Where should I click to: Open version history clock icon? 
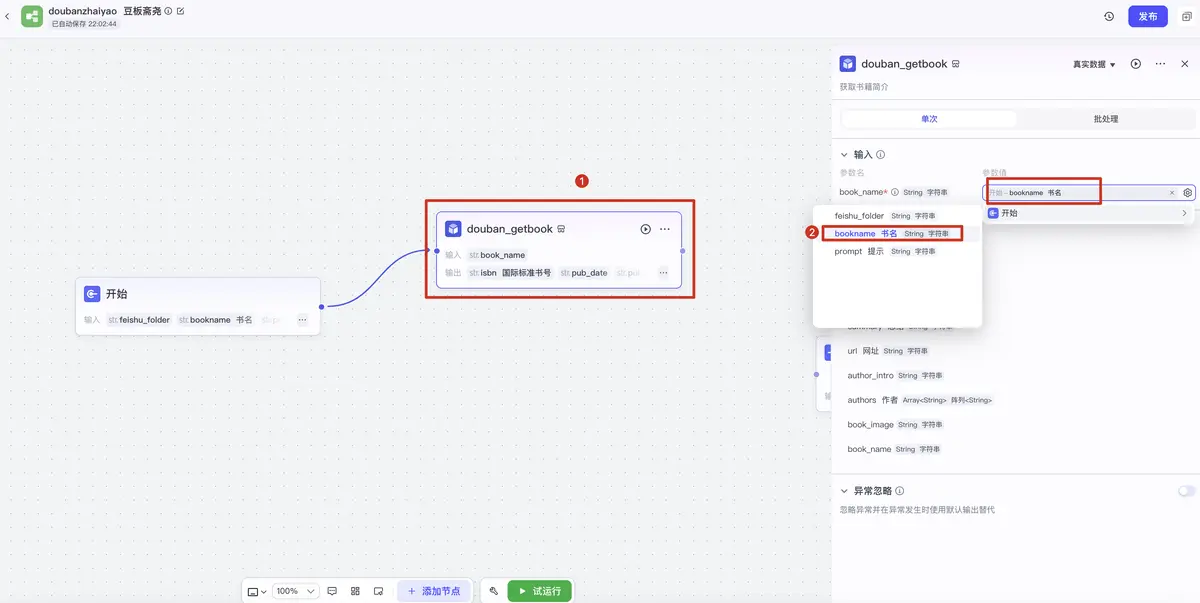coord(1109,16)
